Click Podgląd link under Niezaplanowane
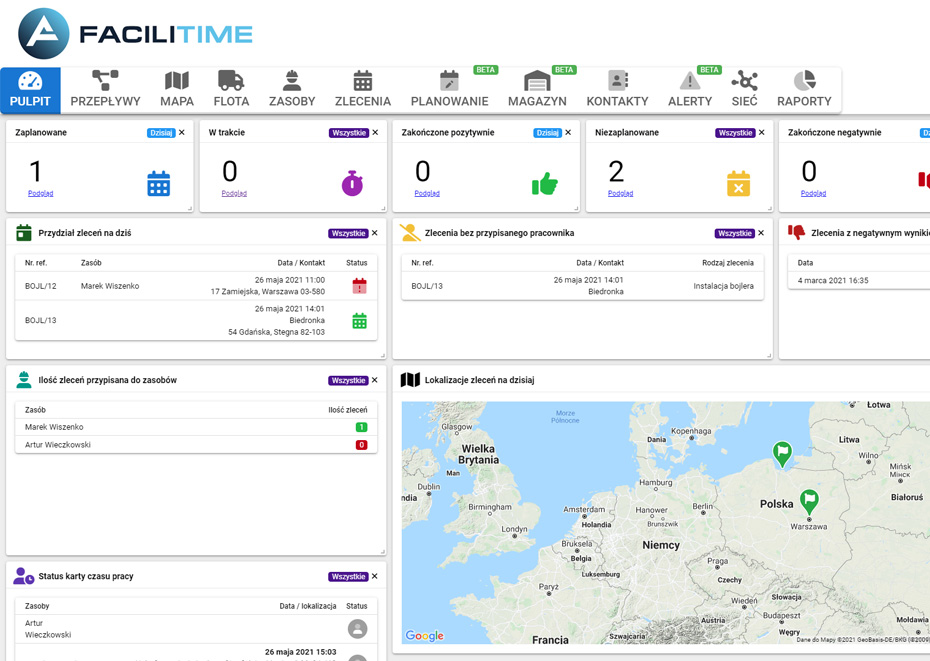930x661 pixels. point(620,194)
